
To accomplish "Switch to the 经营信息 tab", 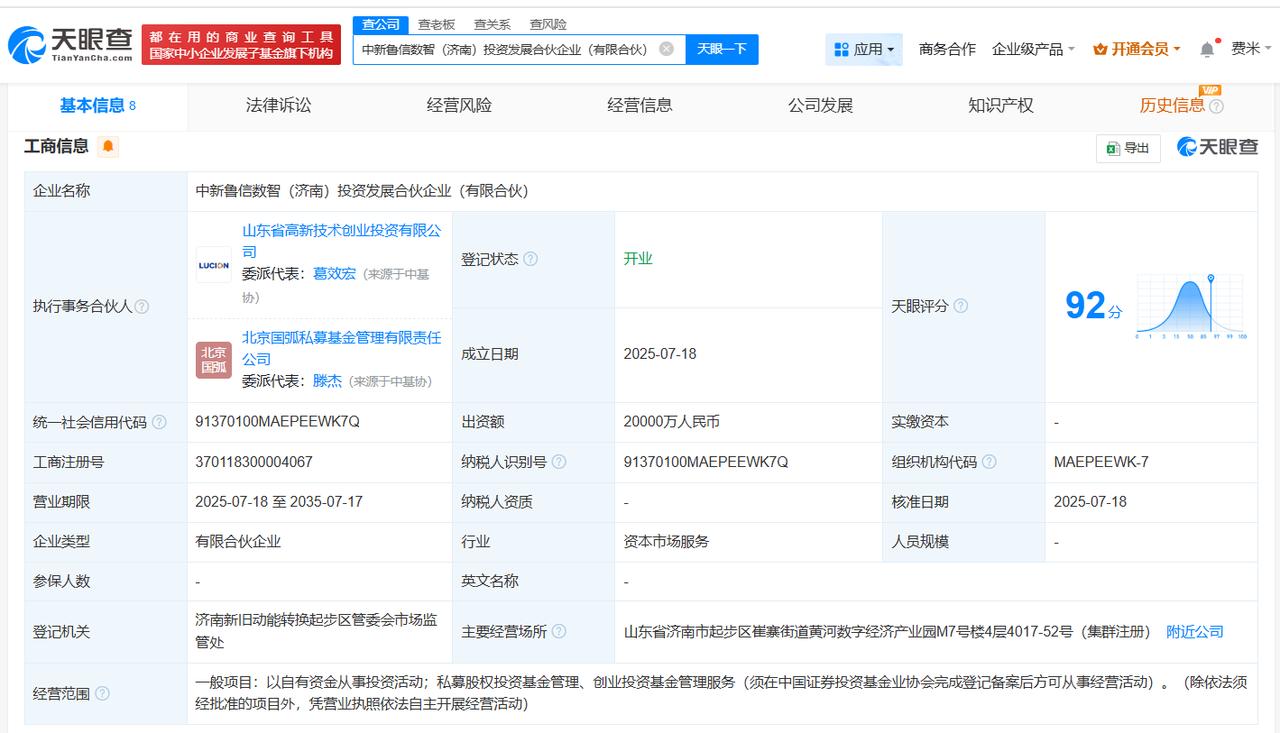I will pos(640,106).
